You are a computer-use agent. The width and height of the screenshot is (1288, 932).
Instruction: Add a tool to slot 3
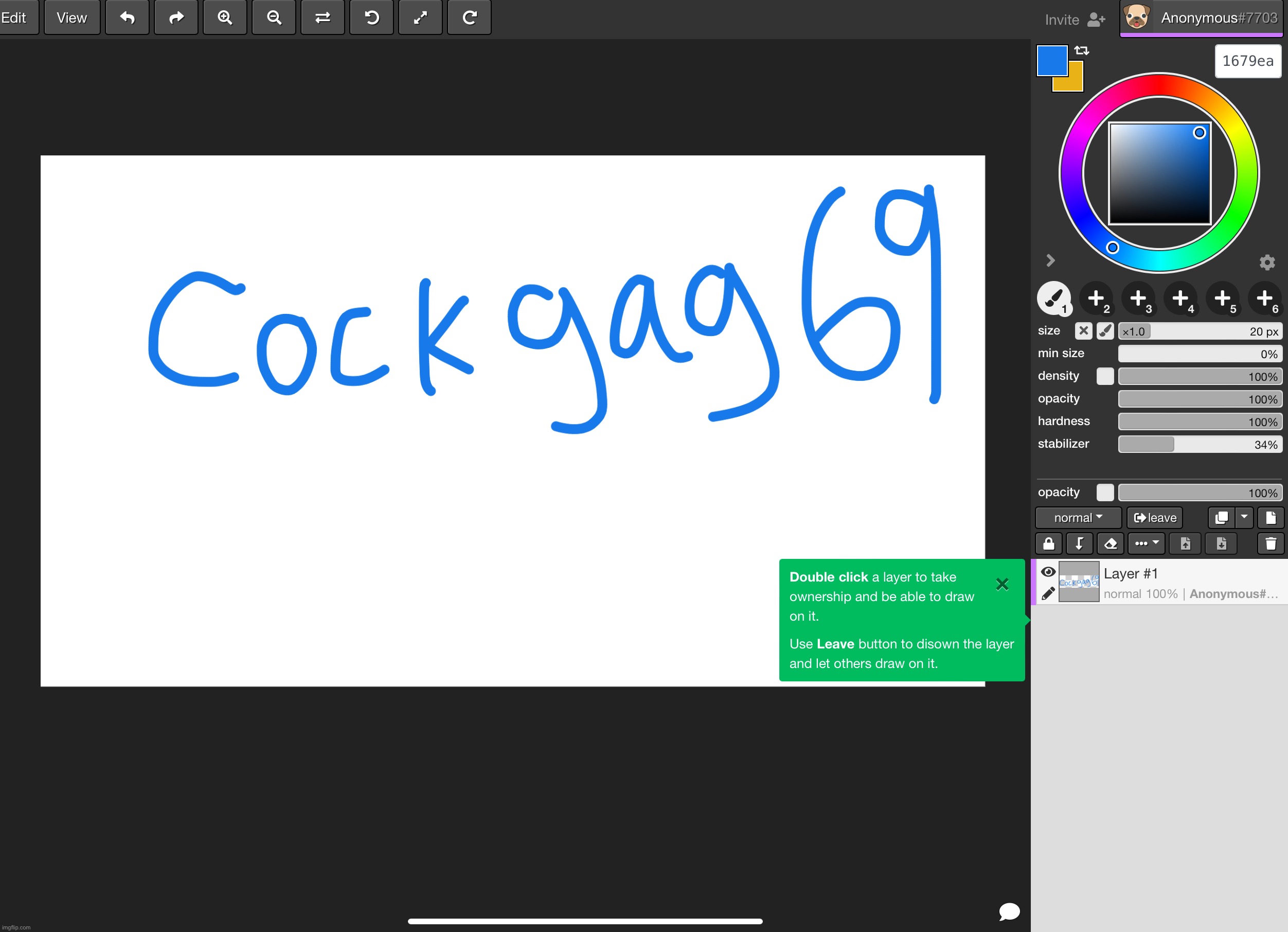(x=1138, y=298)
